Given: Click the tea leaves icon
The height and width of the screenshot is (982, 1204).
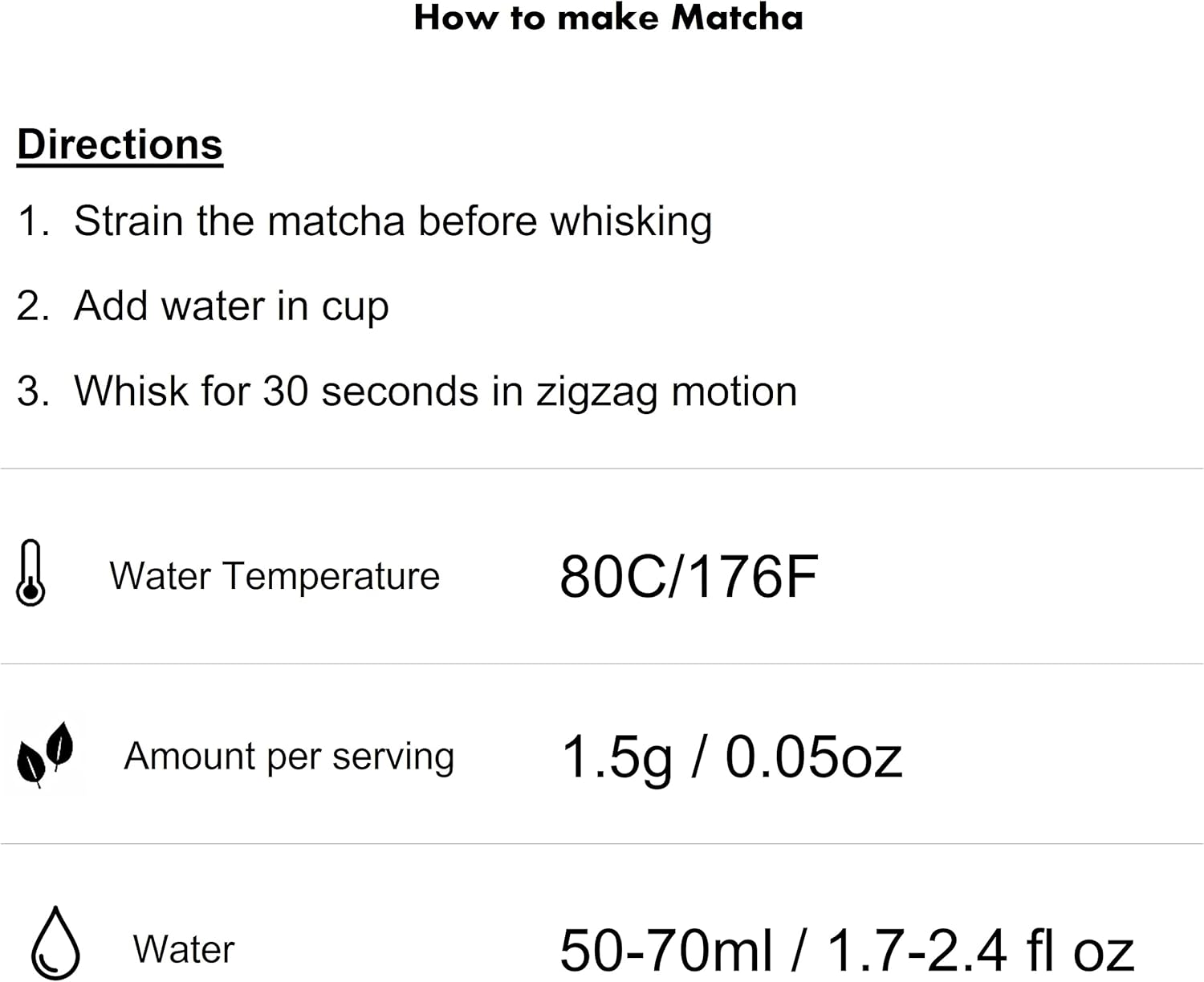Looking at the screenshot, I should pos(45,754).
